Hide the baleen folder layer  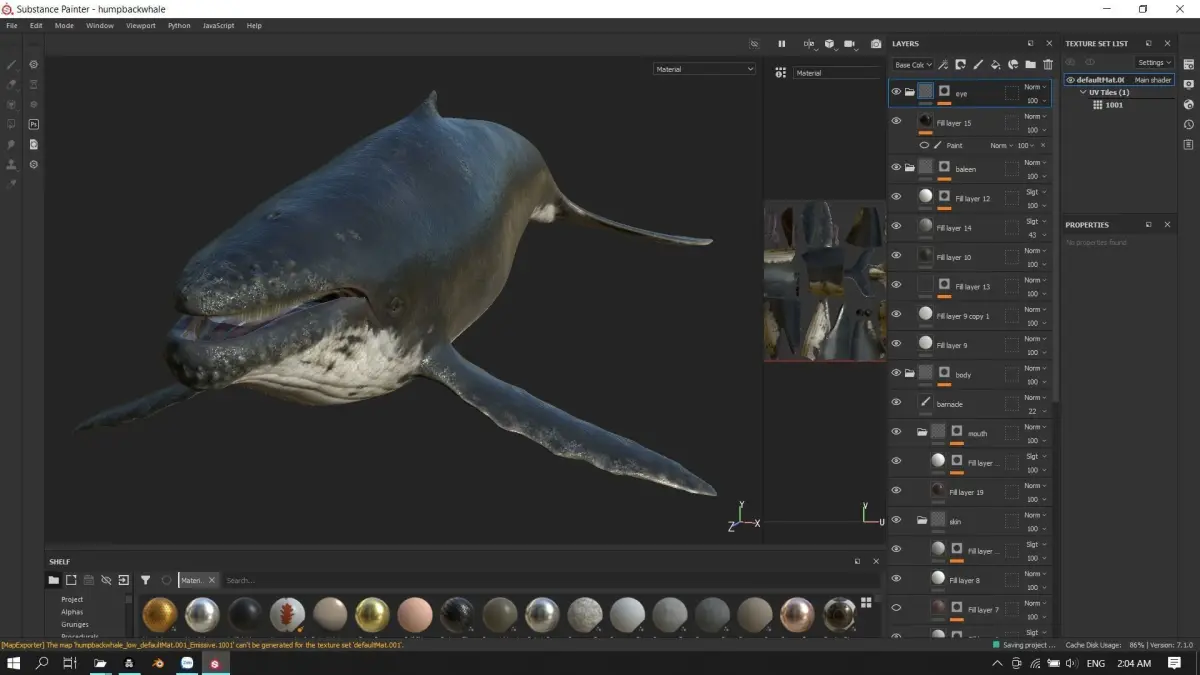click(x=896, y=168)
